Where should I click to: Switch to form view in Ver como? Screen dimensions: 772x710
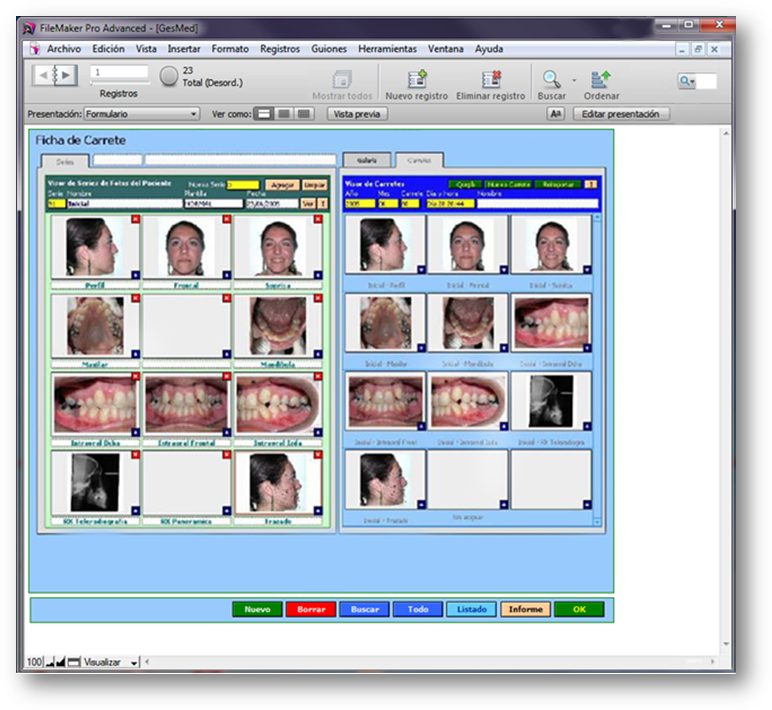click(x=264, y=114)
